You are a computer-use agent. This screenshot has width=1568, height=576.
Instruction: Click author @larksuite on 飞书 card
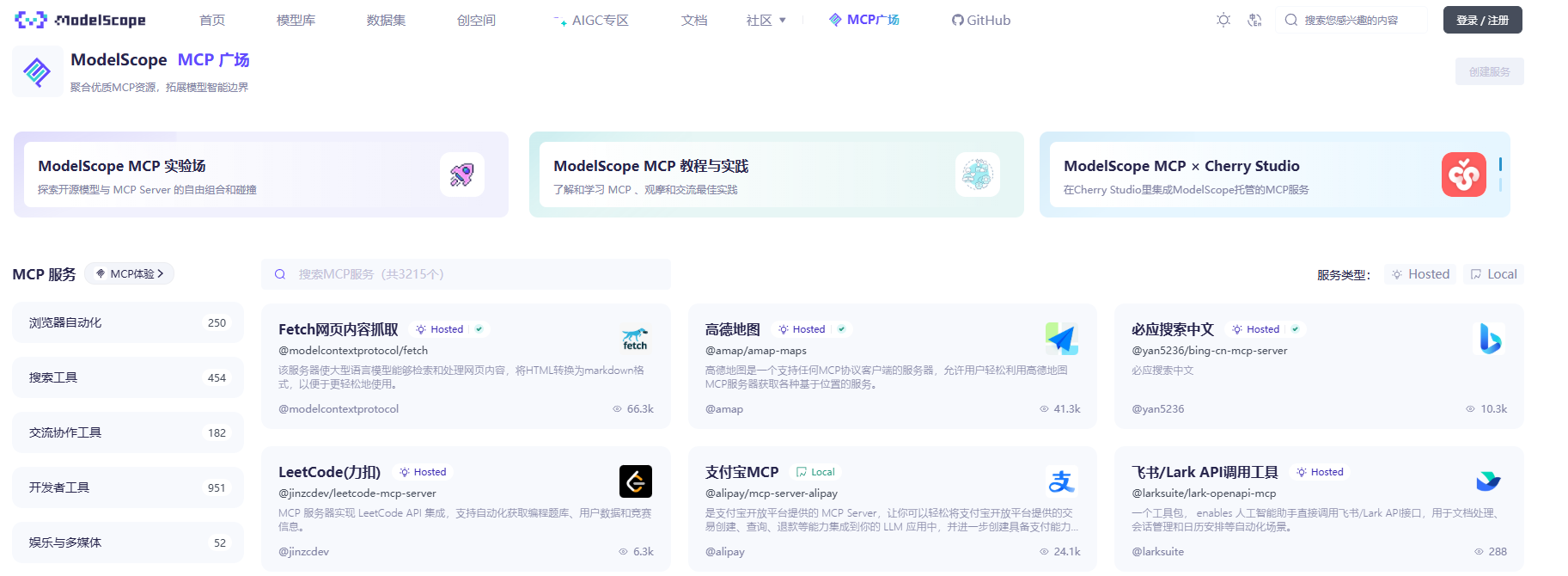(x=1158, y=552)
